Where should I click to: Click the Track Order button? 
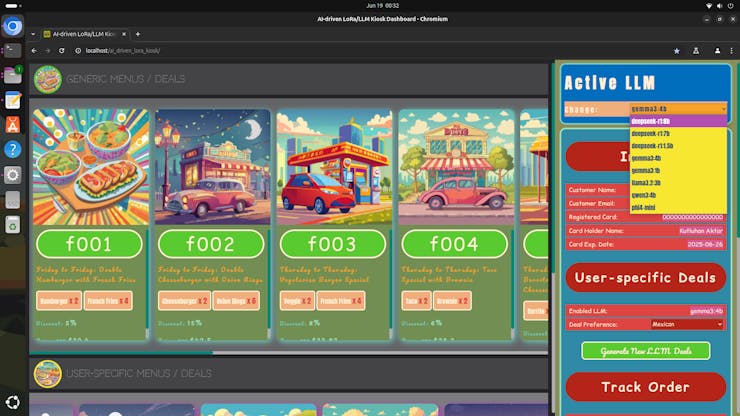point(645,387)
